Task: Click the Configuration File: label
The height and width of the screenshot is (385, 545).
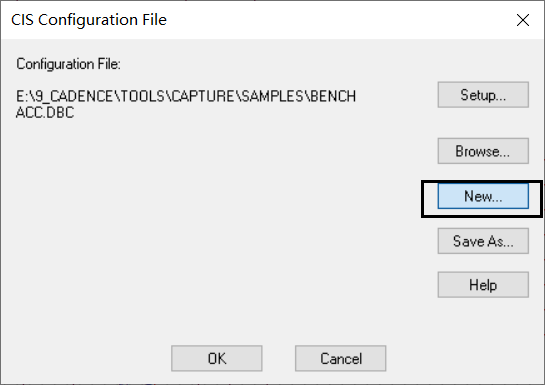Action: tap(68, 64)
